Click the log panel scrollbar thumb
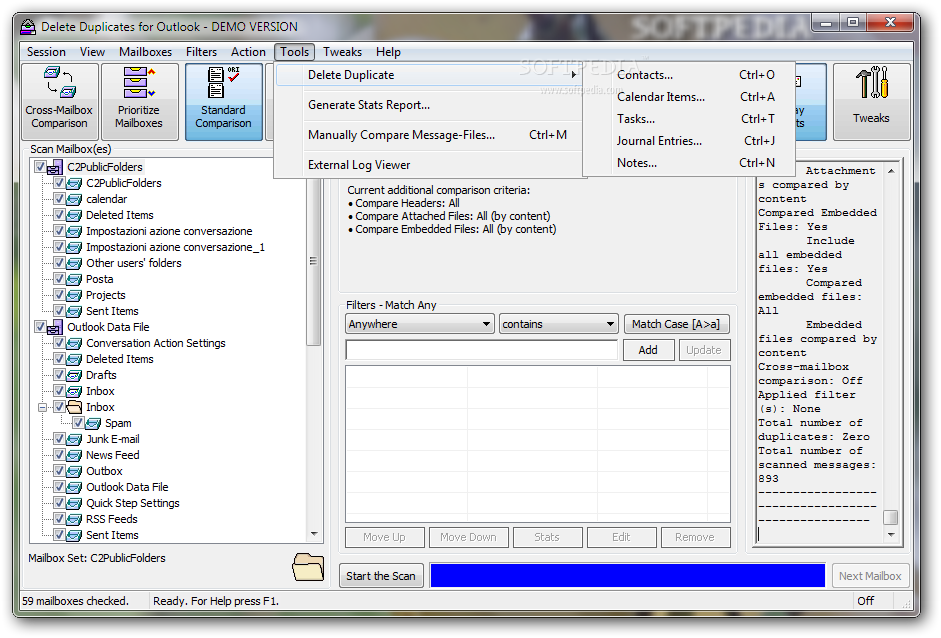The width and height of the screenshot is (941, 638). (891, 517)
